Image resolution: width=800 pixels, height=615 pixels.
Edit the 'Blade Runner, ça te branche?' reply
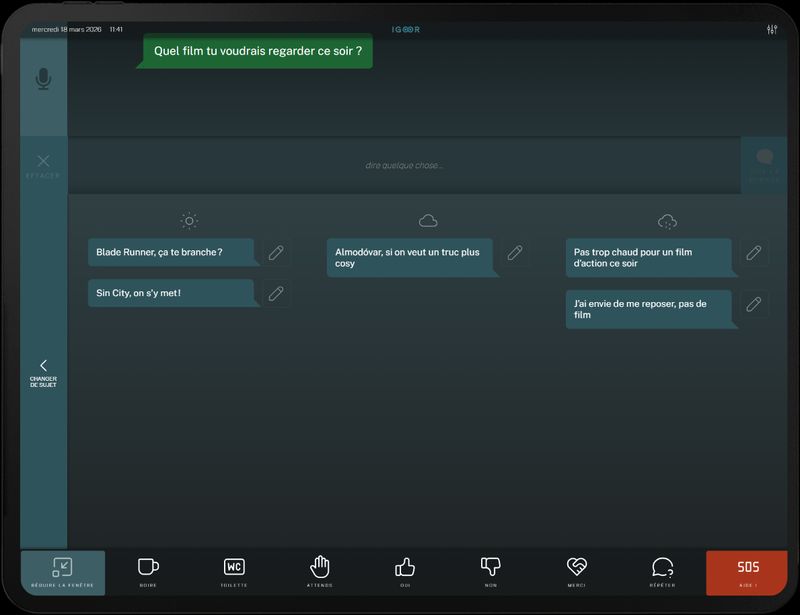pos(276,253)
